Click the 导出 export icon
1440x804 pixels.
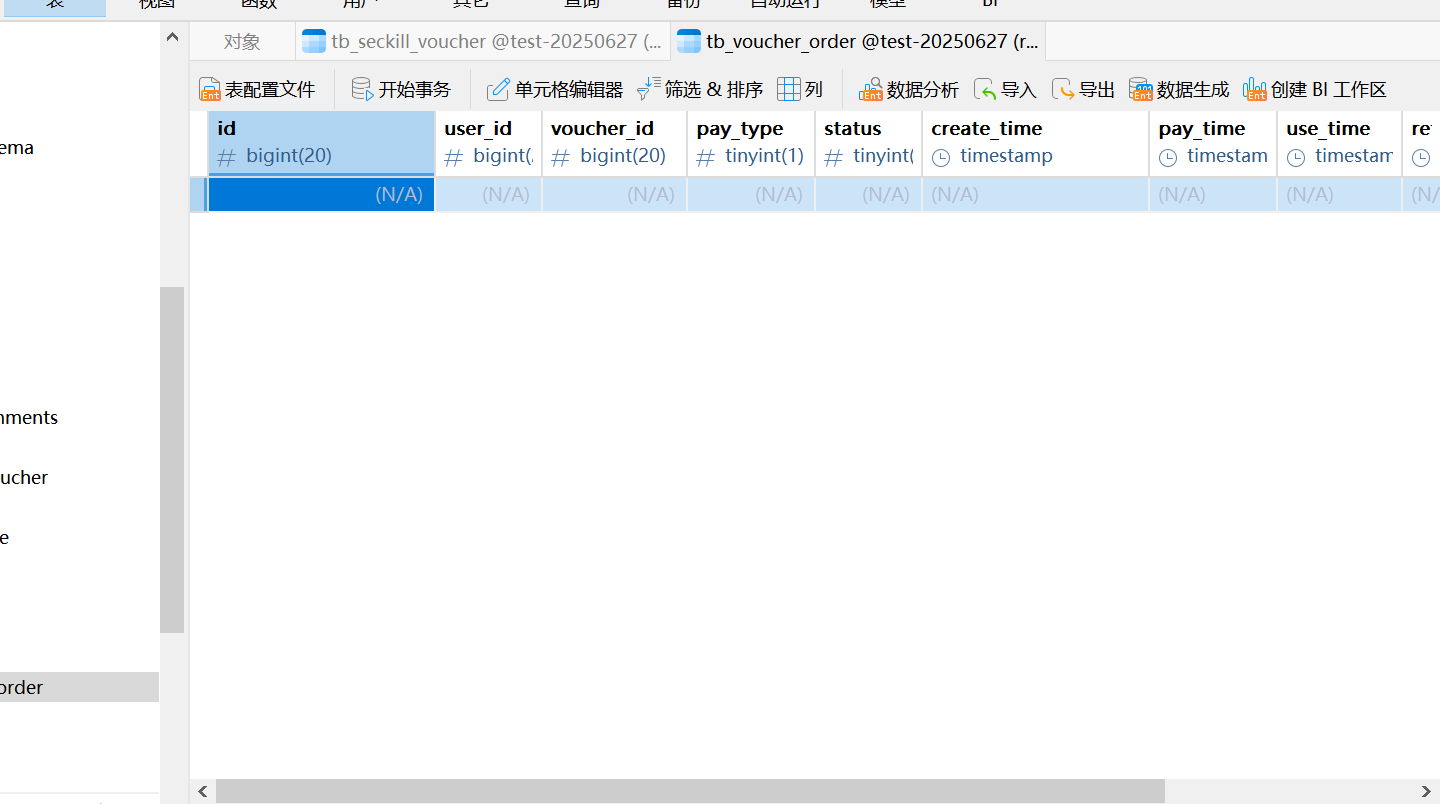click(x=1063, y=90)
